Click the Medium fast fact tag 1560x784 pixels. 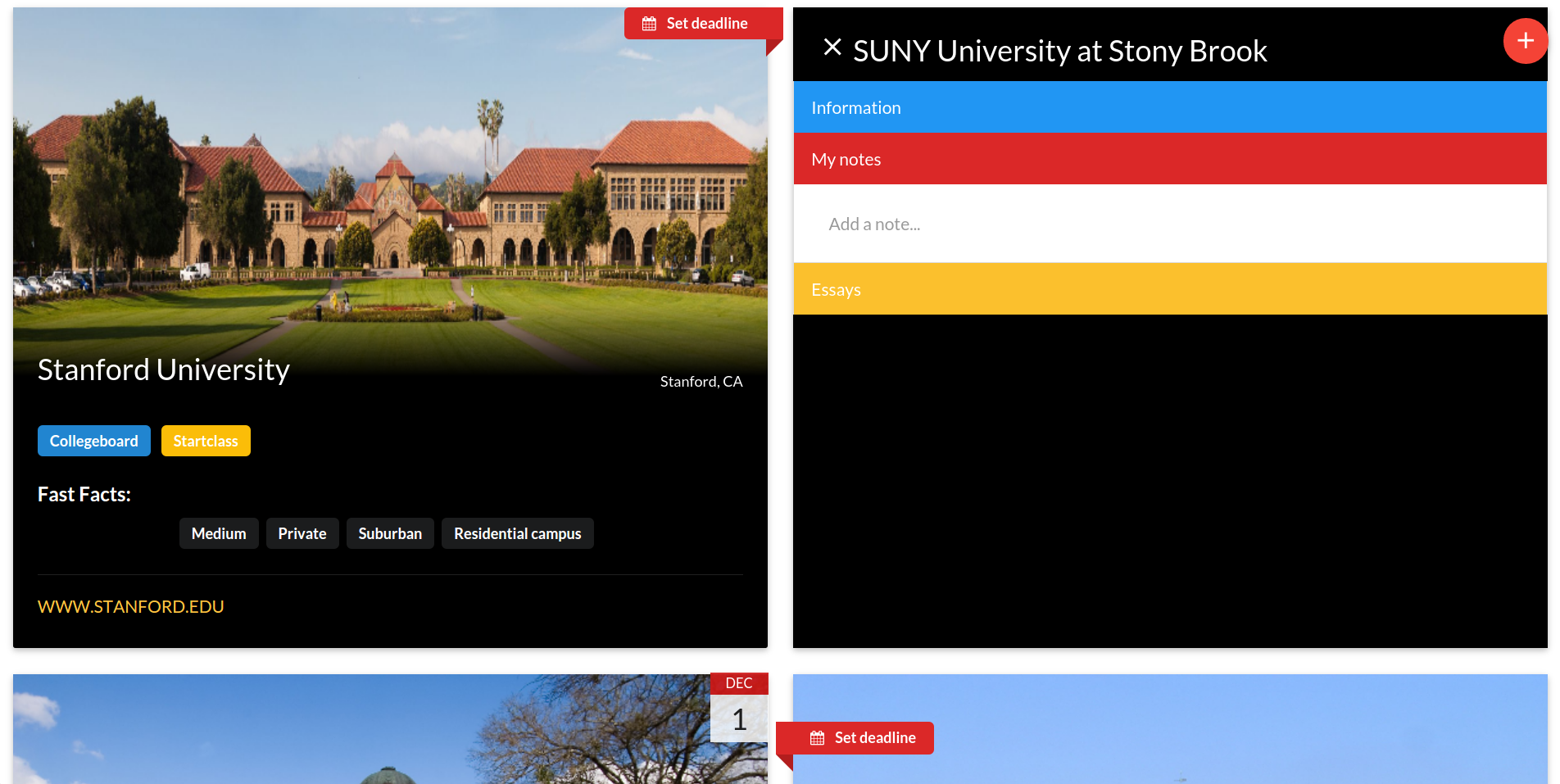coord(219,533)
